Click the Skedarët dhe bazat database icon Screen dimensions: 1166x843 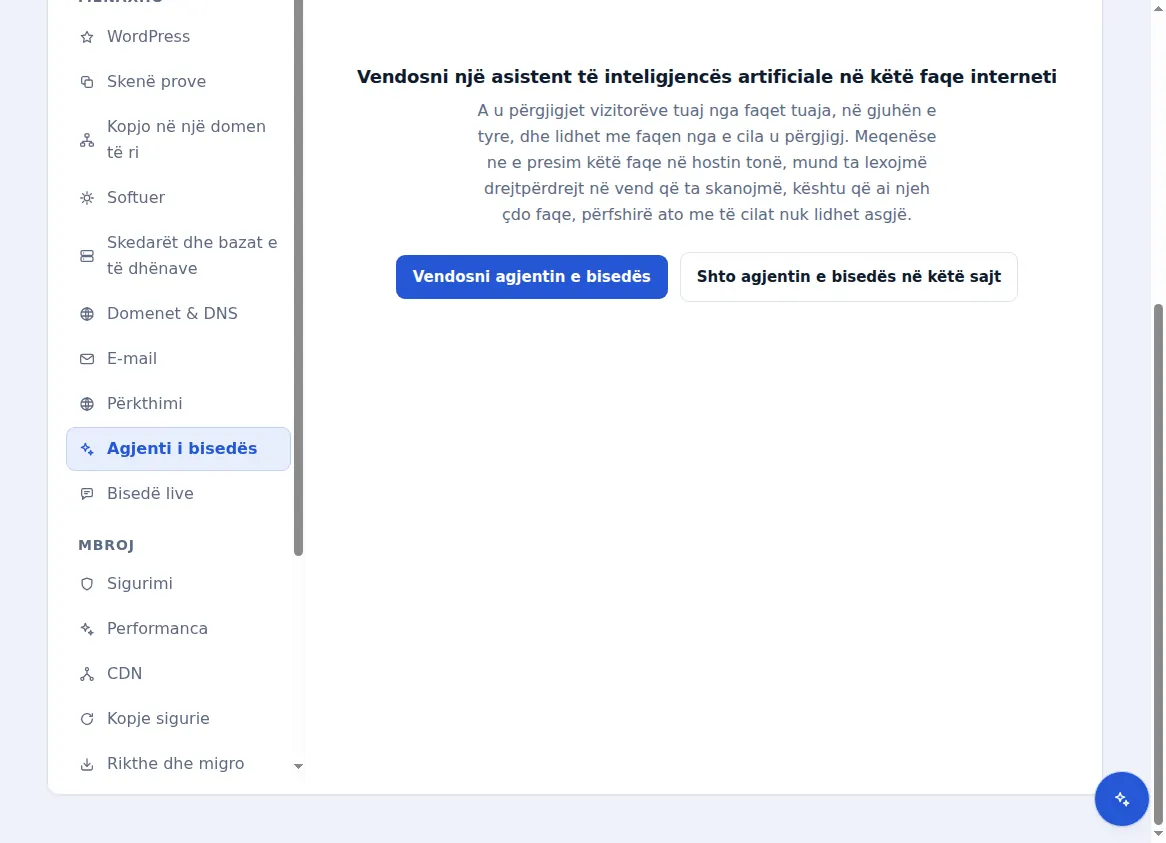click(x=87, y=256)
